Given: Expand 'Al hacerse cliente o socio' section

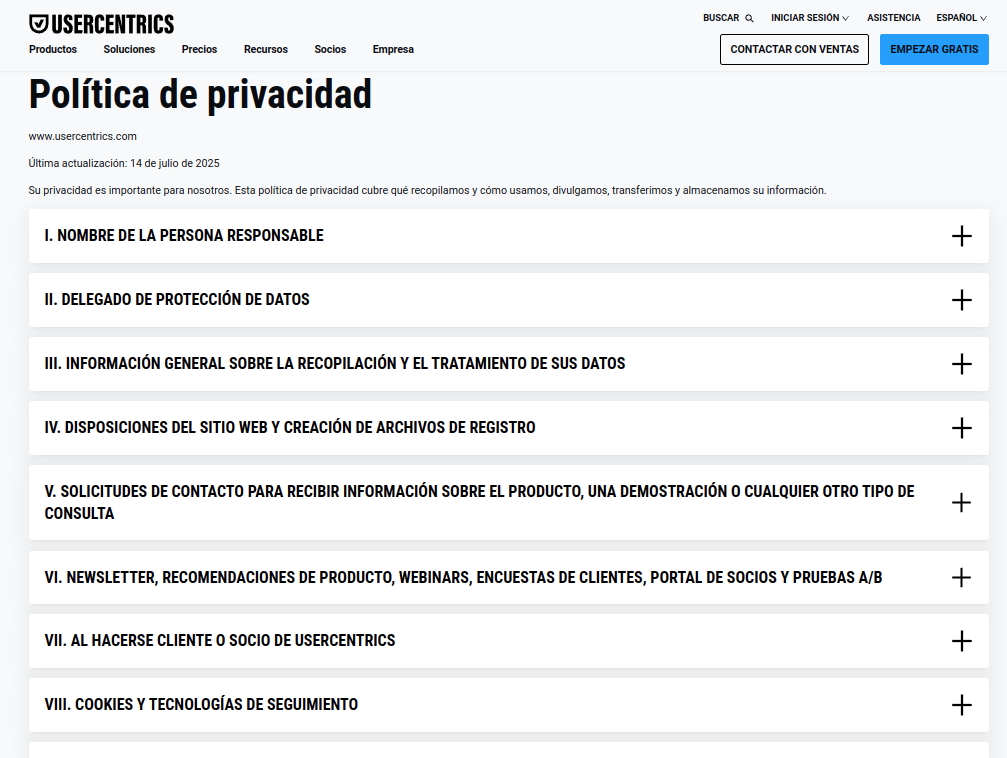Looking at the screenshot, I should [x=509, y=641].
